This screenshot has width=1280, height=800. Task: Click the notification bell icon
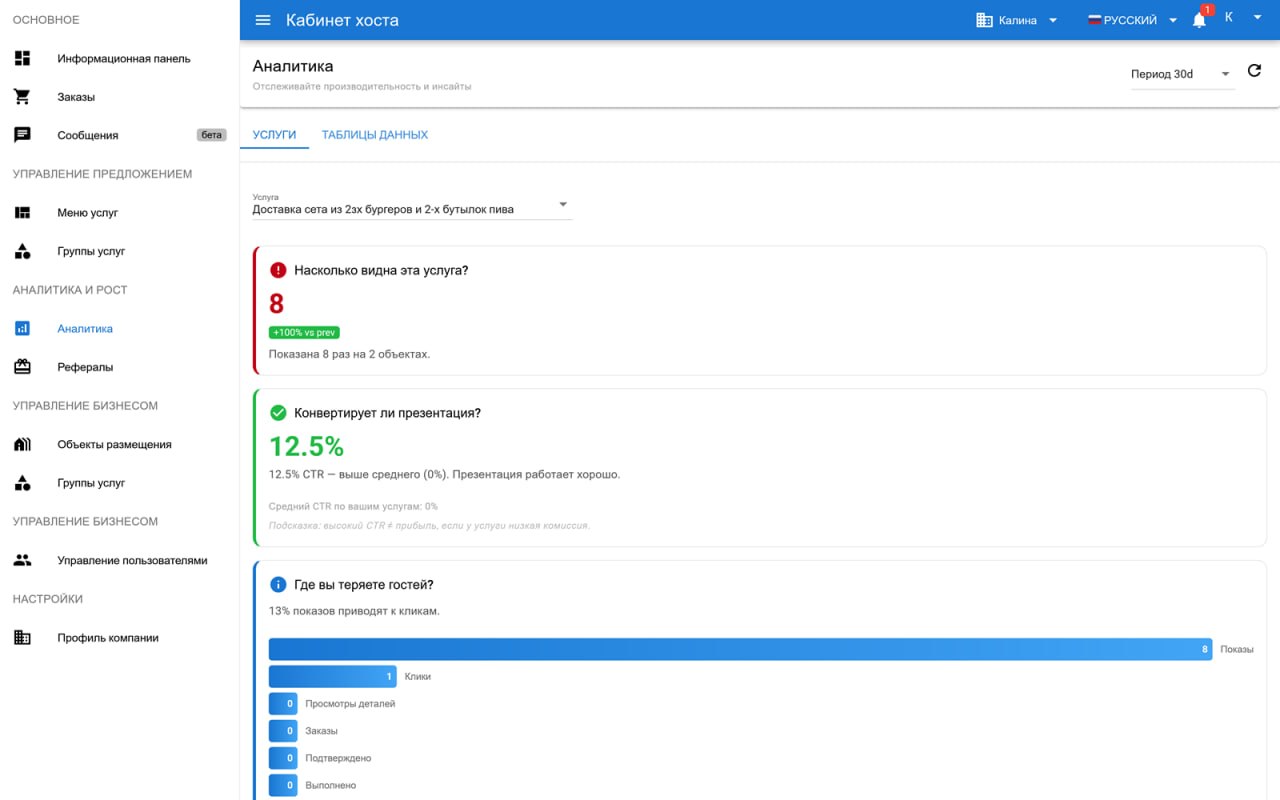[1199, 20]
